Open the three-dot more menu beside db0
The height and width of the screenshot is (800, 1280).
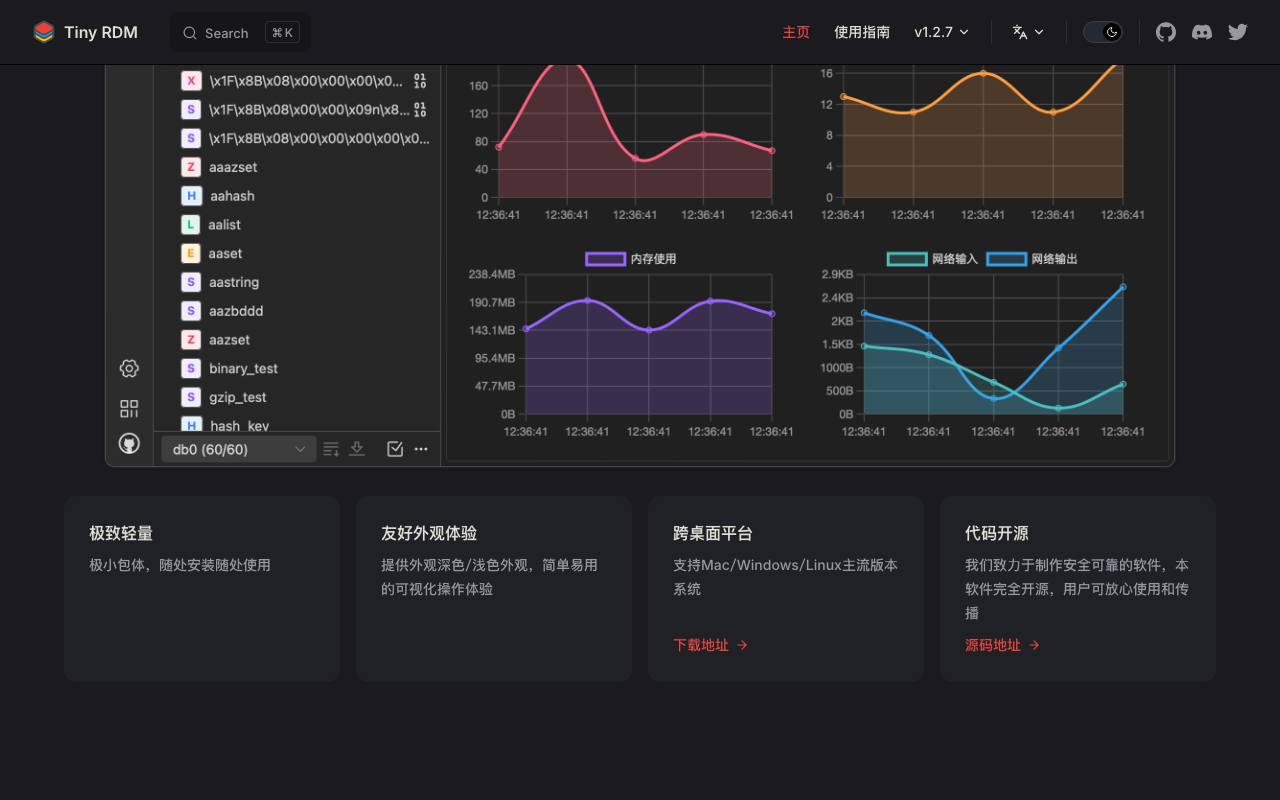(421, 449)
